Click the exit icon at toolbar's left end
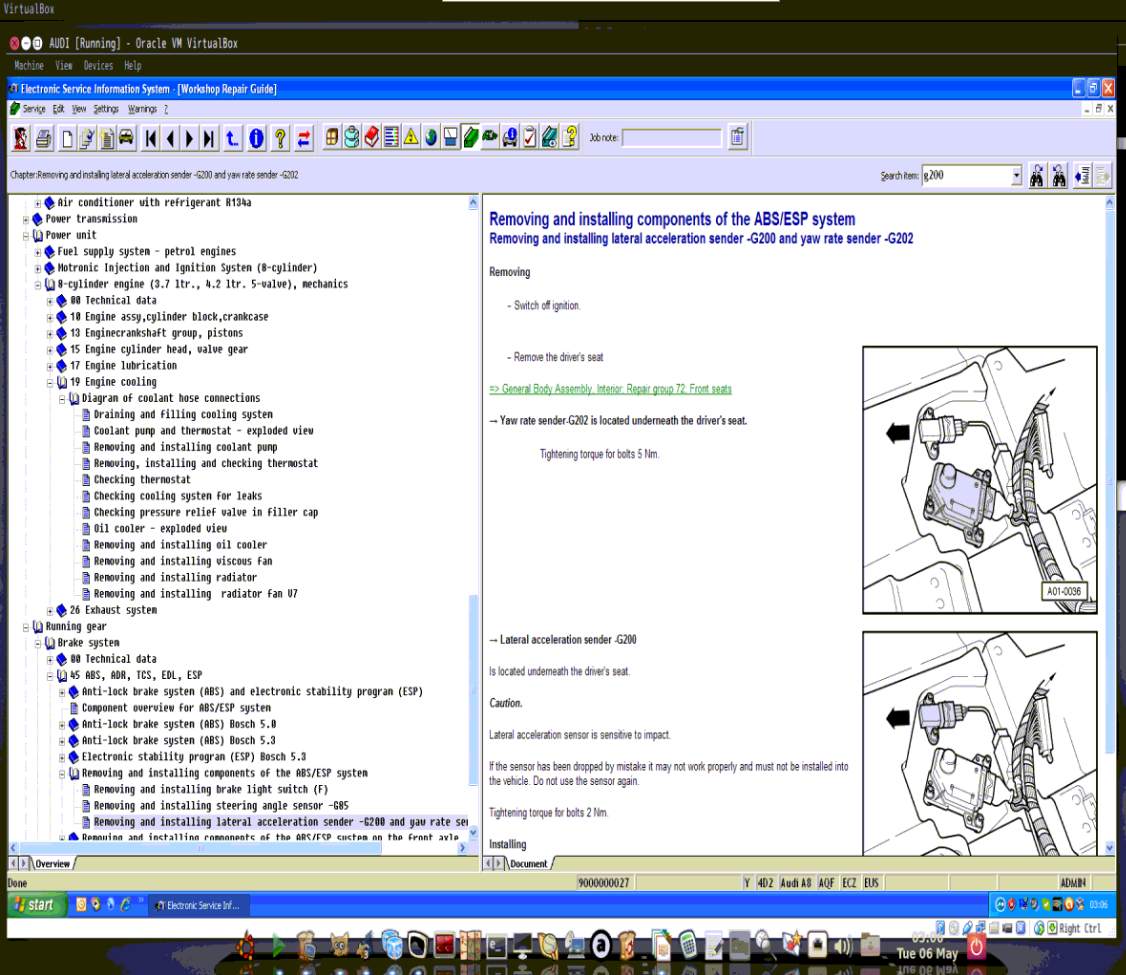This screenshot has height=975, width=1126. 21,138
